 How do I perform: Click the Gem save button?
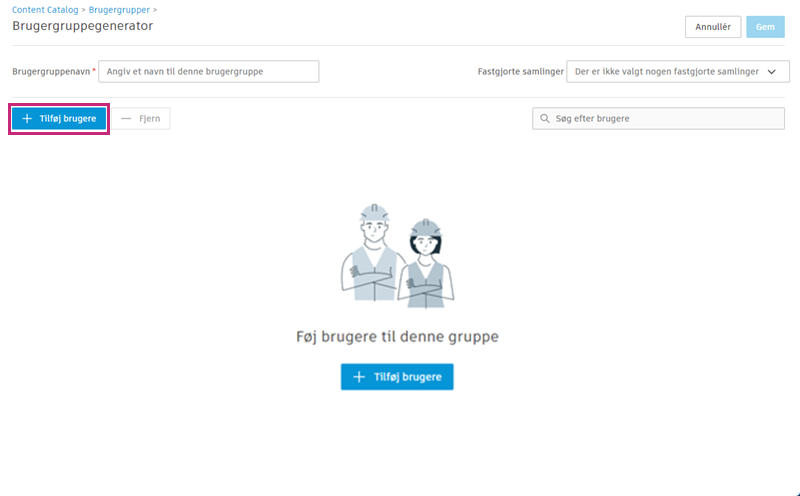click(765, 27)
